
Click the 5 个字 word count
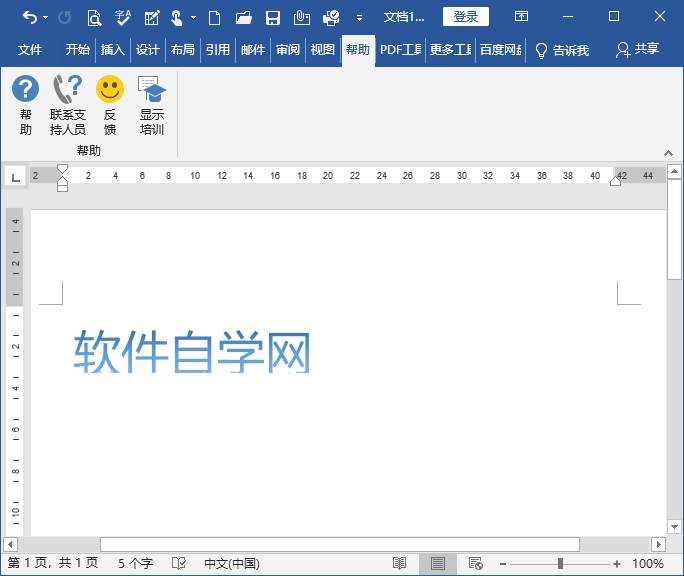coord(136,563)
